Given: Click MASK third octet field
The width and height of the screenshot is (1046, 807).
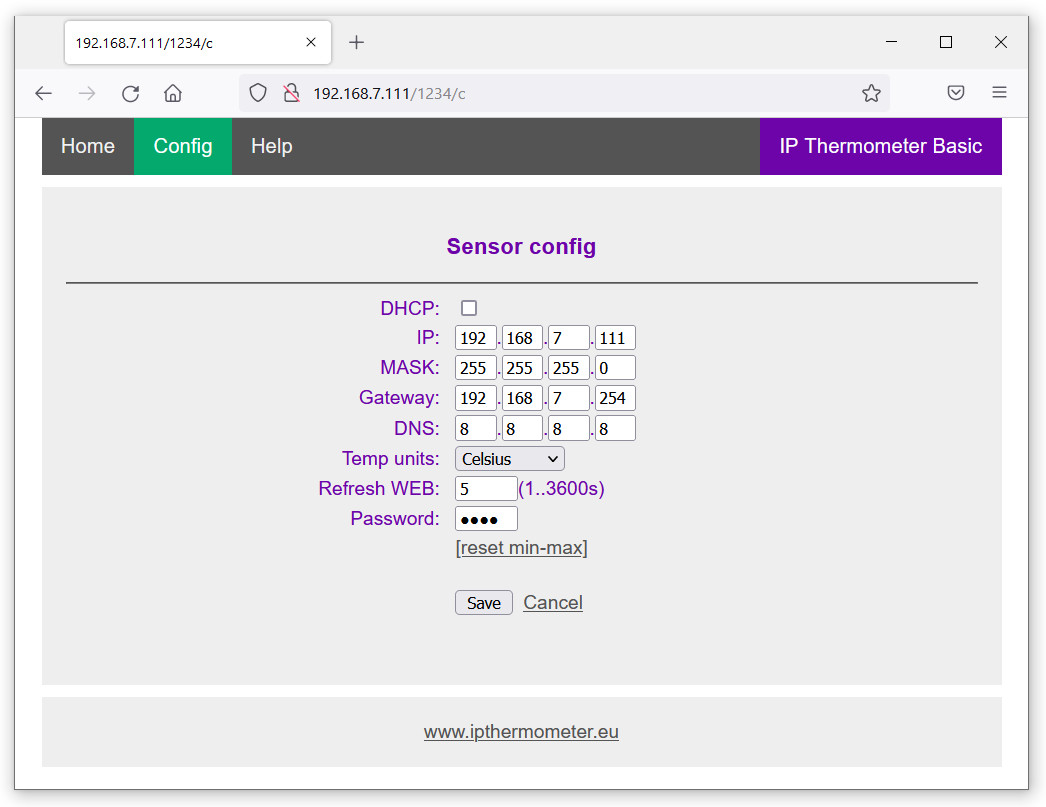Looking at the screenshot, I should [568, 368].
